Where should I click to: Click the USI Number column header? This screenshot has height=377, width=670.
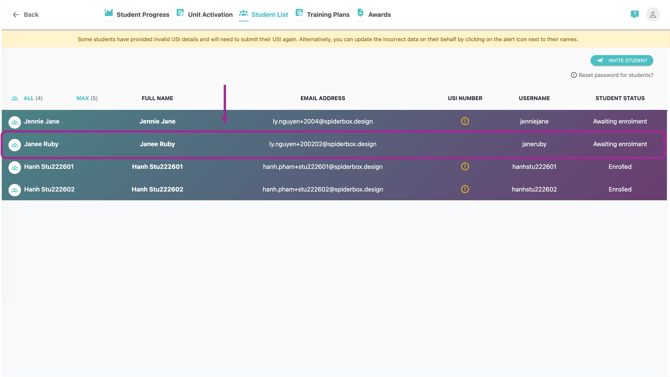[x=465, y=98]
